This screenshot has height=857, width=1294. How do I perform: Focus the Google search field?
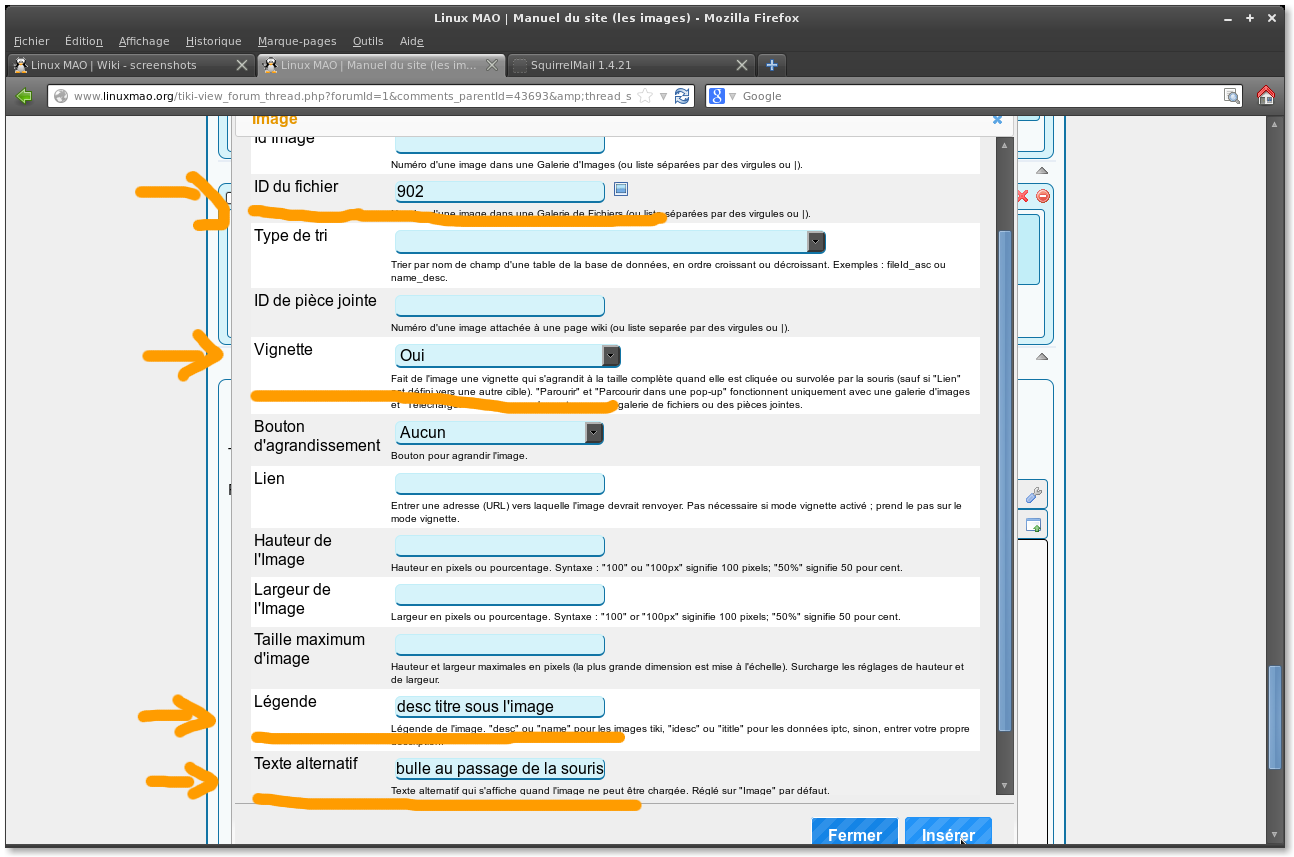tap(980, 96)
